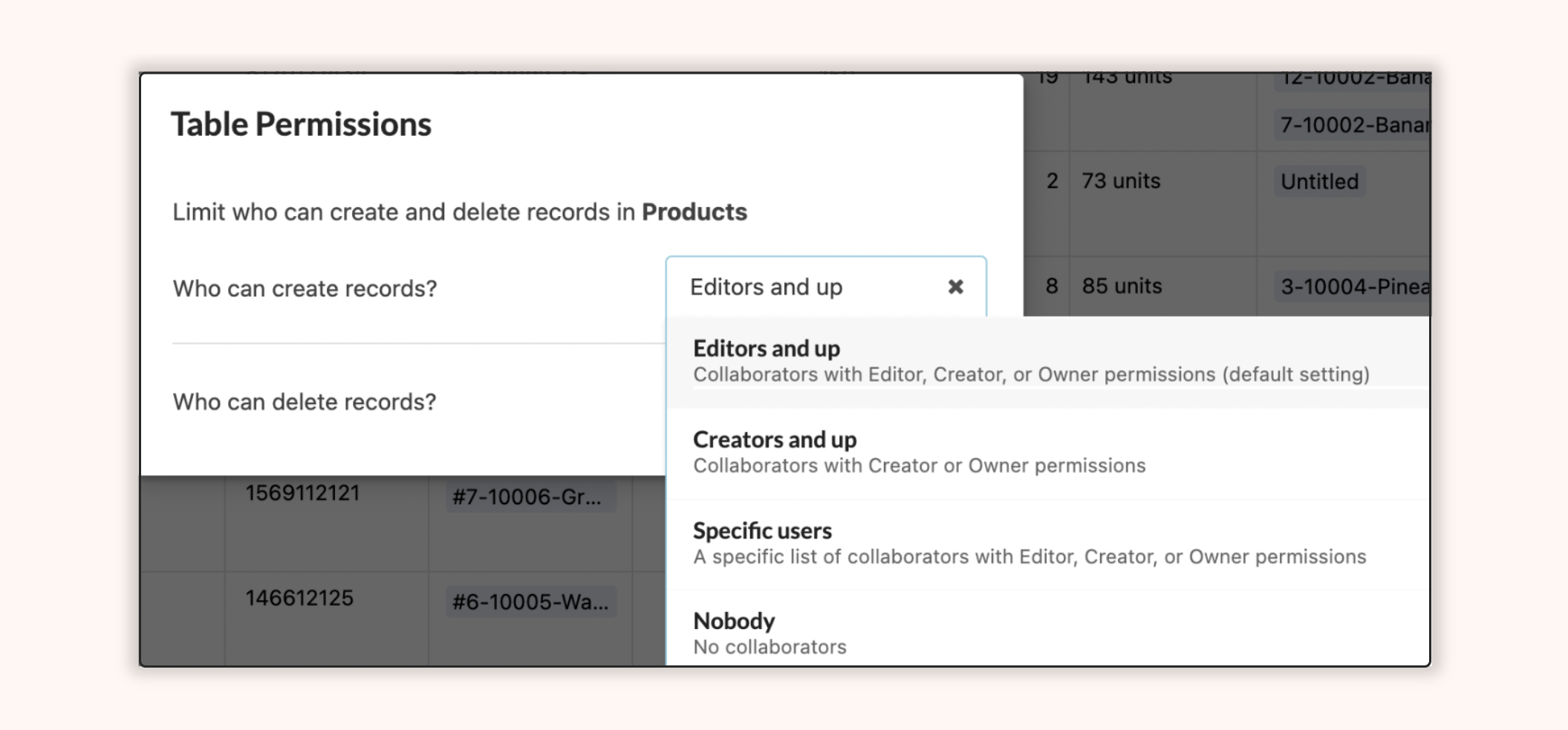The height and width of the screenshot is (730, 1568).
Task: Select the "Untitled" linked record tag
Action: click(1318, 181)
